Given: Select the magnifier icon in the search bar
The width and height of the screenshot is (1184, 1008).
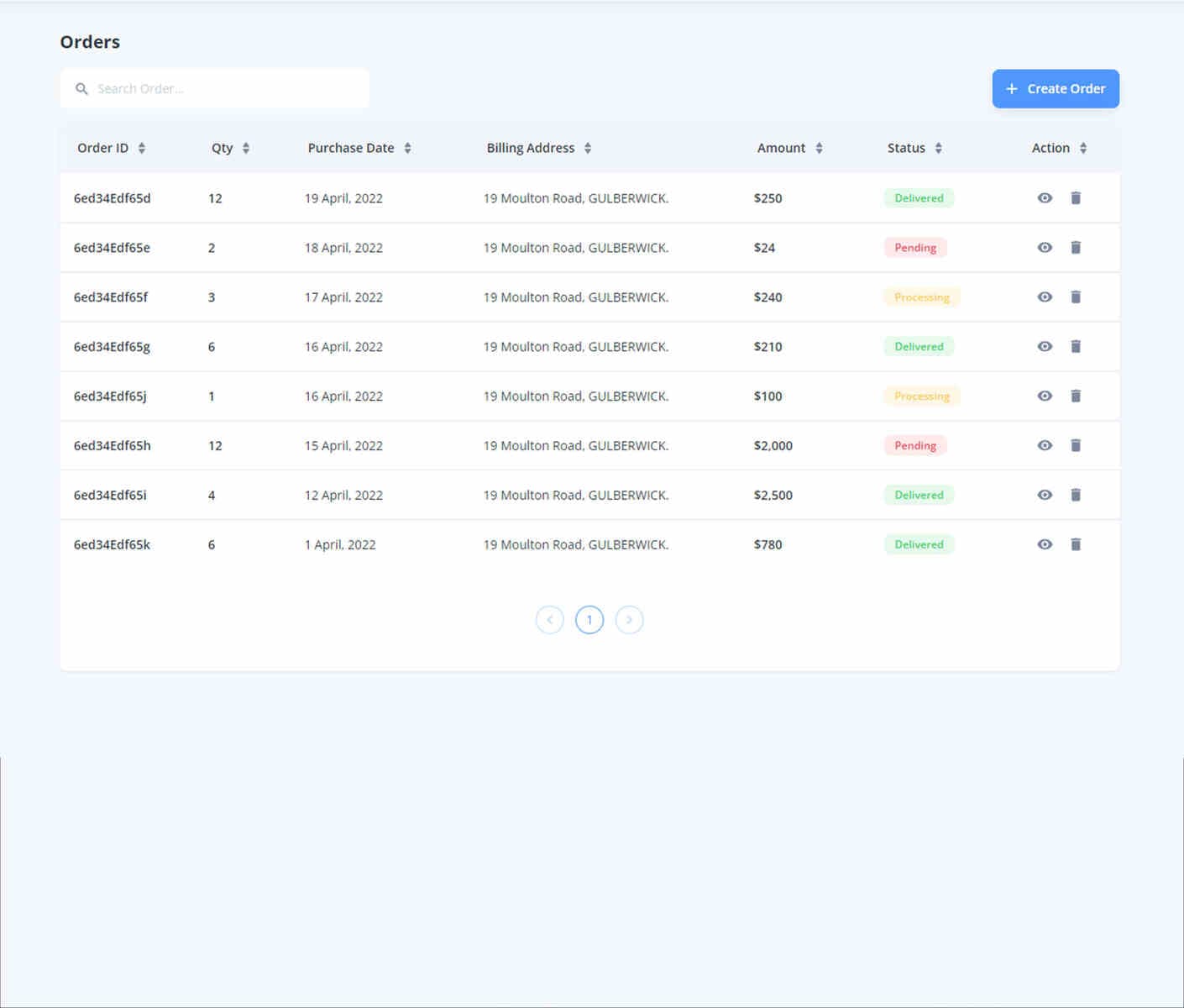Looking at the screenshot, I should click(x=81, y=88).
